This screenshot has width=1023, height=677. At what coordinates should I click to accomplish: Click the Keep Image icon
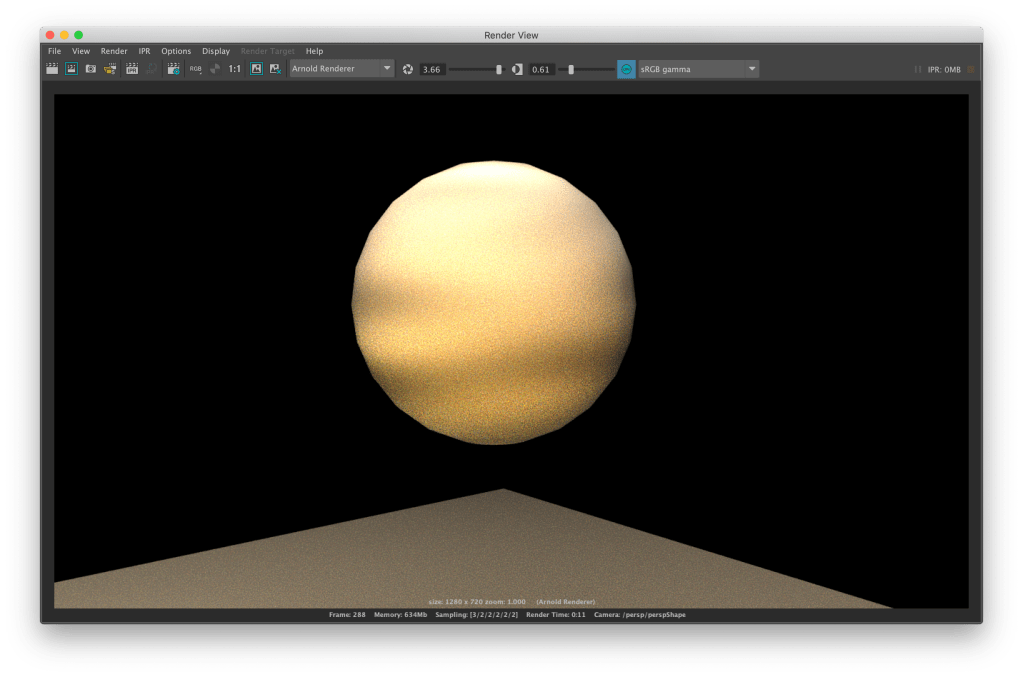pos(256,69)
